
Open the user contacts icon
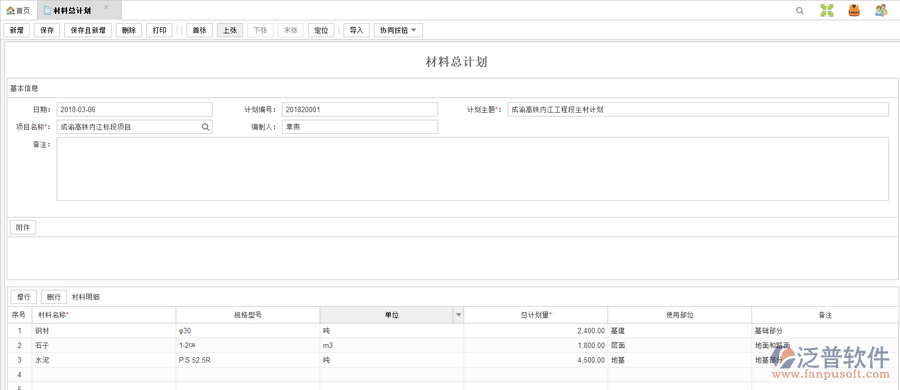[881, 10]
